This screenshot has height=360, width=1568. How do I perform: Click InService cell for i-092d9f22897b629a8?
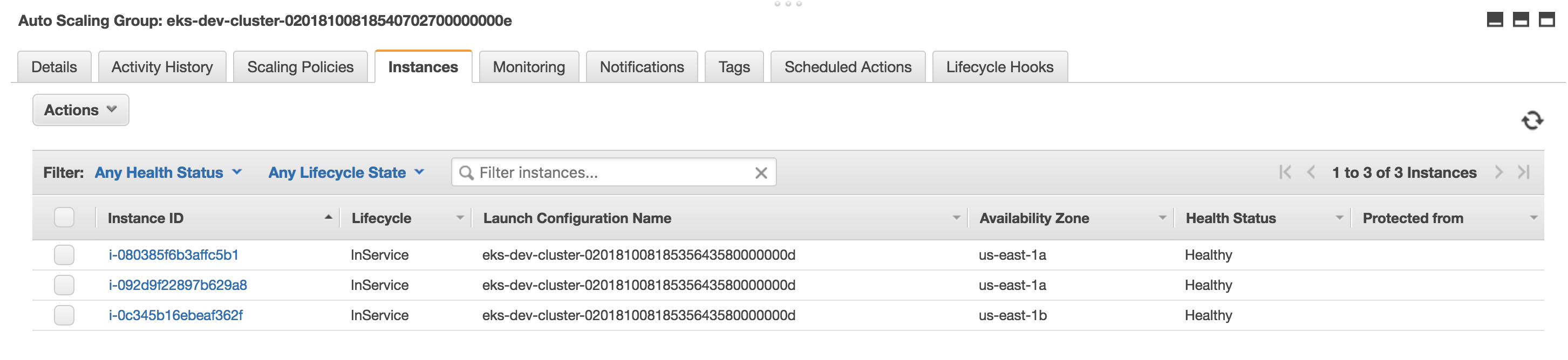coord(379,285)
